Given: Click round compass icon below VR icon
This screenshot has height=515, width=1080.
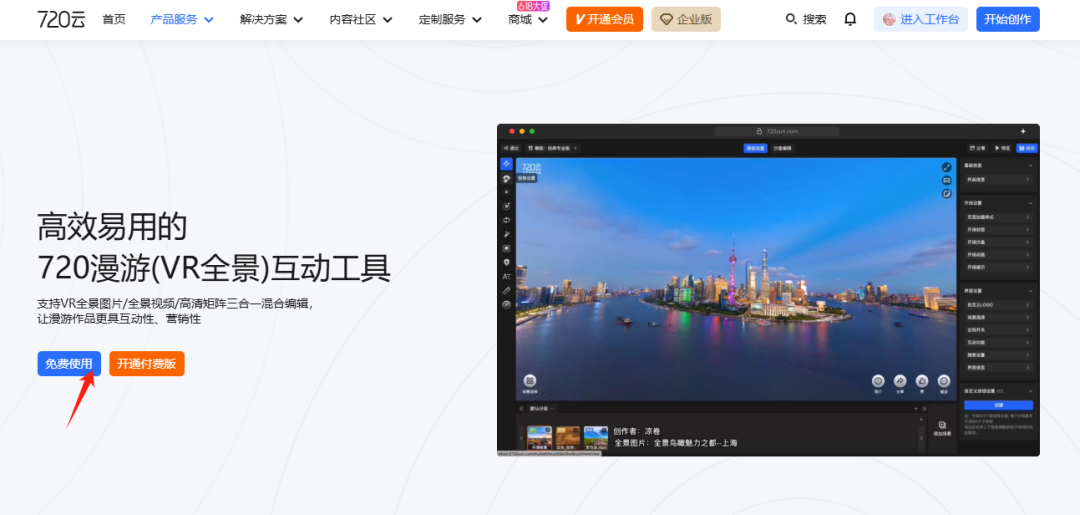Looking at the screenshot, I should click(946, 194).
